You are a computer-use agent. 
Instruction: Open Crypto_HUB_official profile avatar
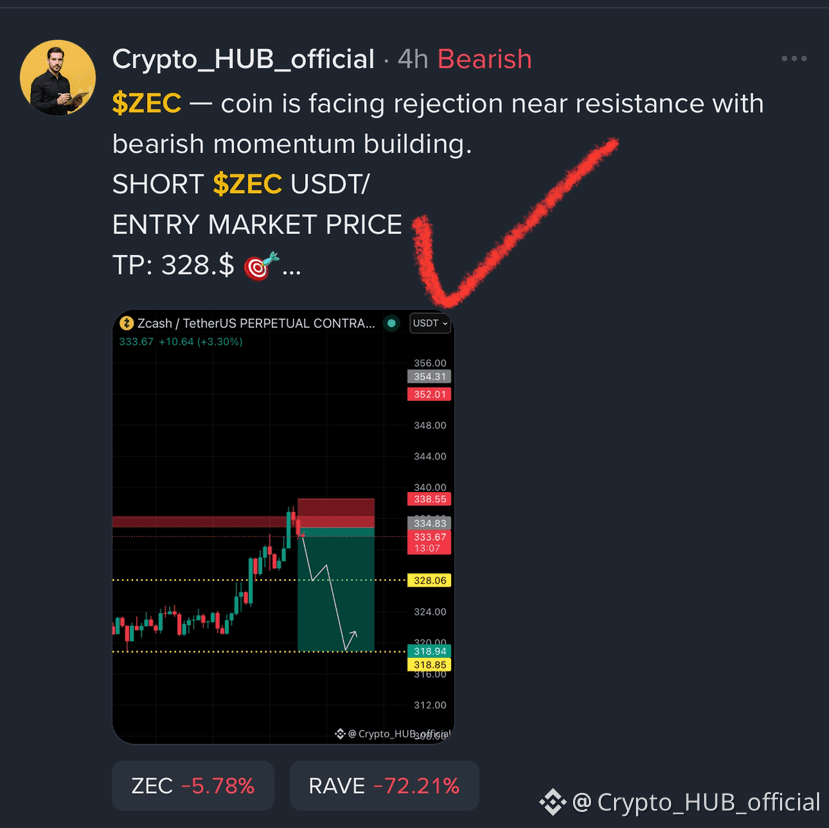coord(58,77)
